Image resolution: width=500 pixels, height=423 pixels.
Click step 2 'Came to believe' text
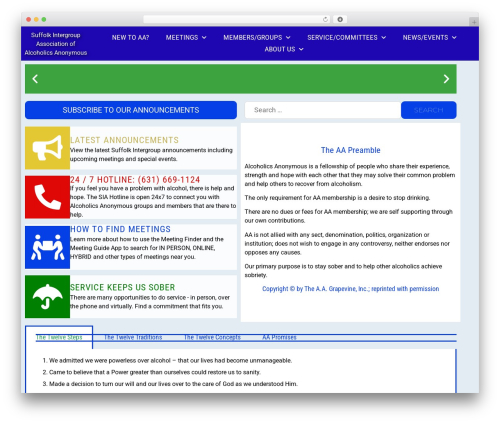coord(155,372)
